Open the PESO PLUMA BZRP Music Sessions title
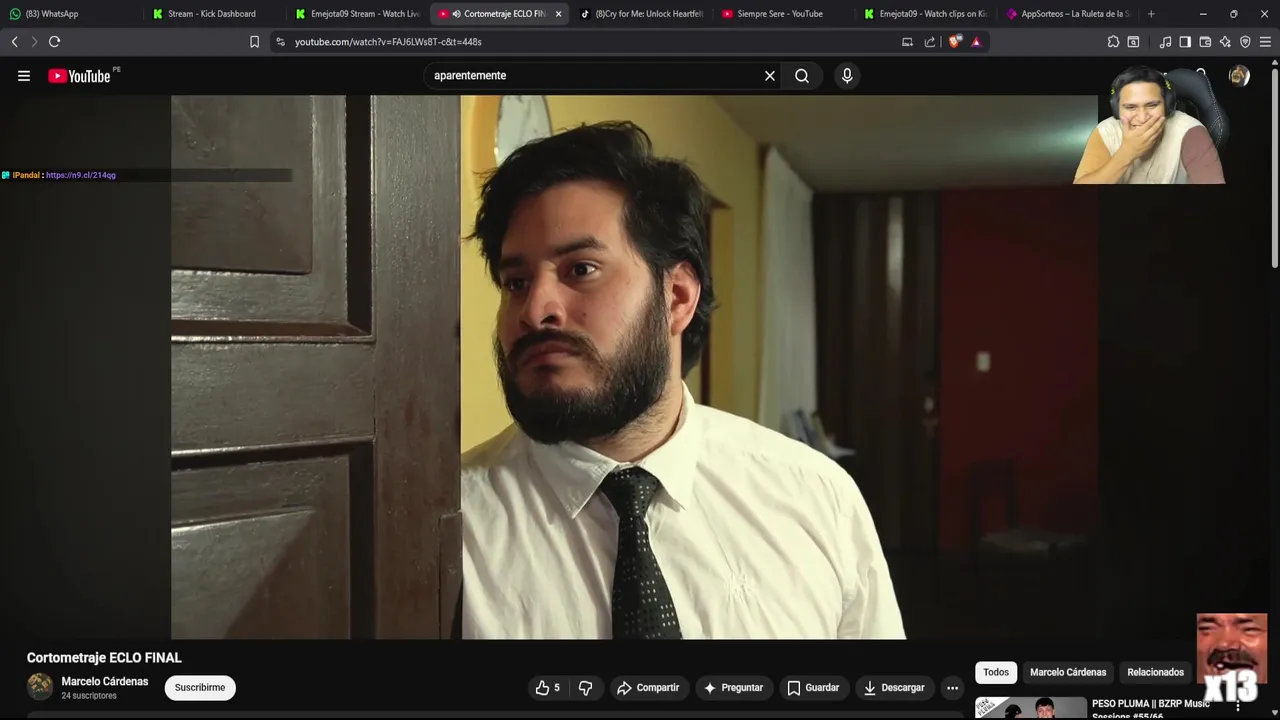This screenshot has width=1280, height=720. pyautogui.click(x=1150, y=708)
